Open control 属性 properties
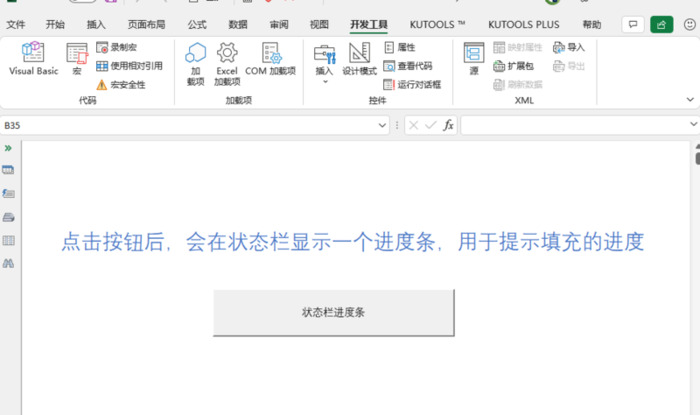Image resolution: width=700 pixels, height=415 pixels. [x=400, y=47]
